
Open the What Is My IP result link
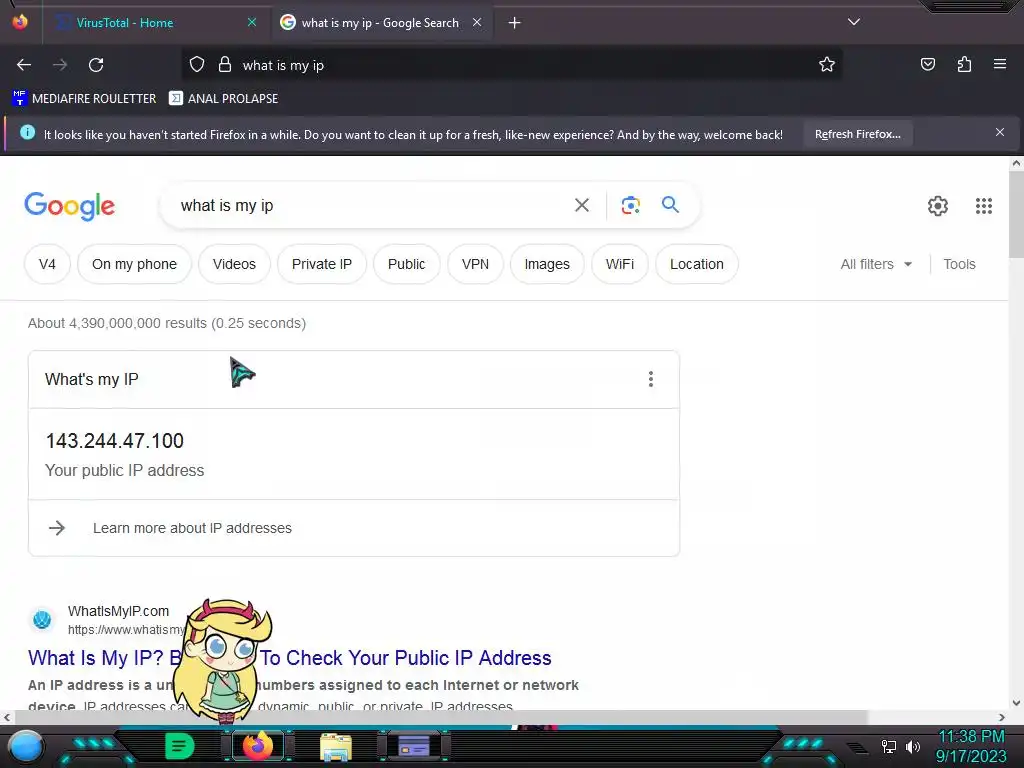click(289, 658)
